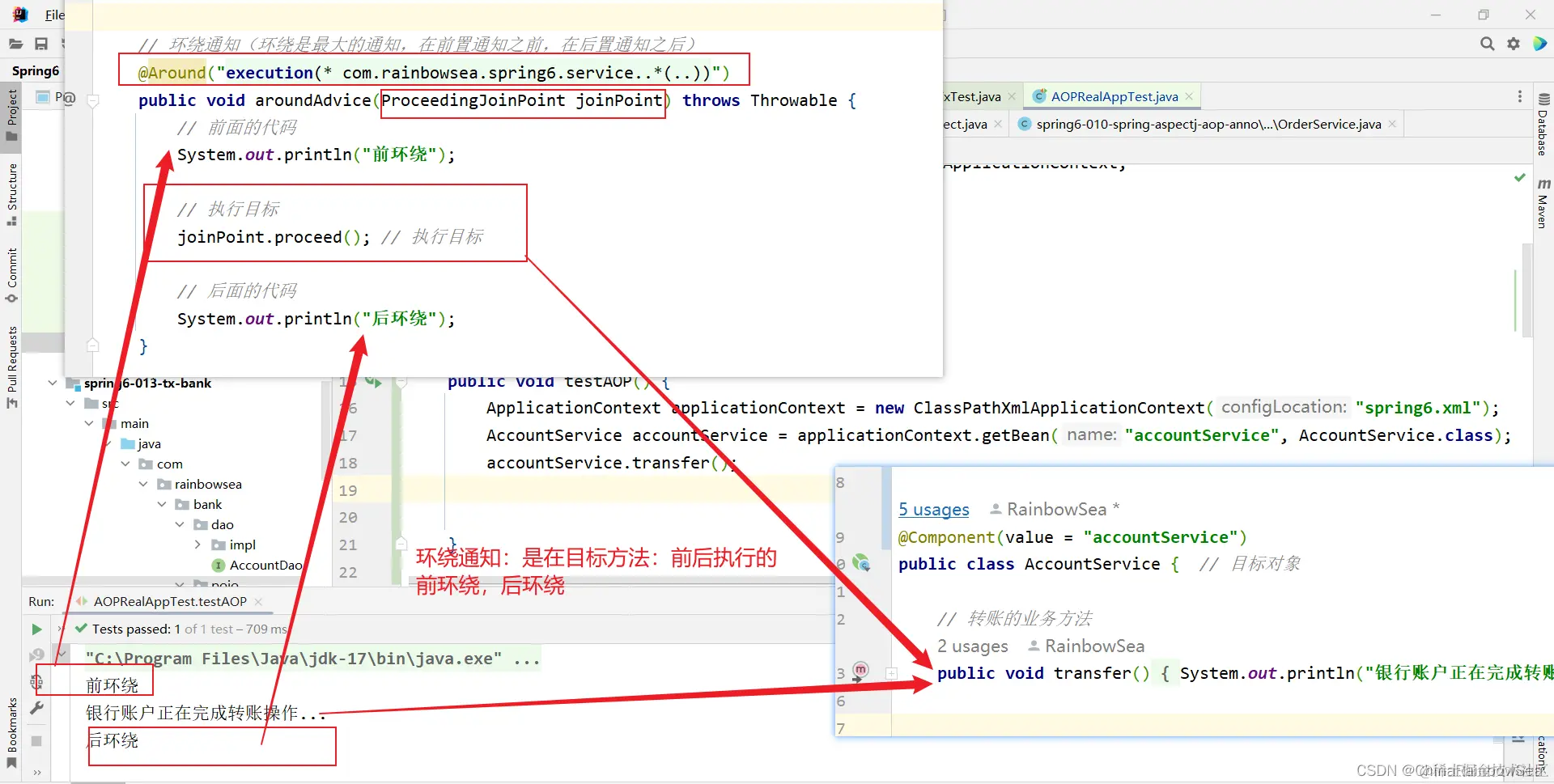The height and width of the screenshot is (784, 1554).
Task: Click Bookmarks ribbon icon
Action: [x=11, y=763]
